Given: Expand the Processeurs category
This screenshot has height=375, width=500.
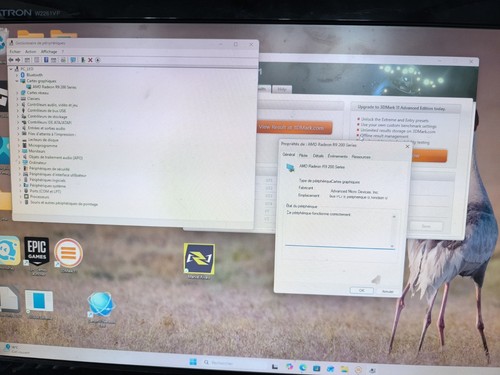Looking at the screenshot, I should (21, 197).
